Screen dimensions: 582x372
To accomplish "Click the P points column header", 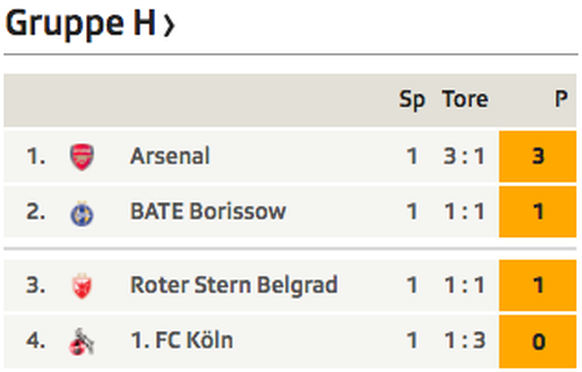I will pyautogui.click(x=561, y=99).
